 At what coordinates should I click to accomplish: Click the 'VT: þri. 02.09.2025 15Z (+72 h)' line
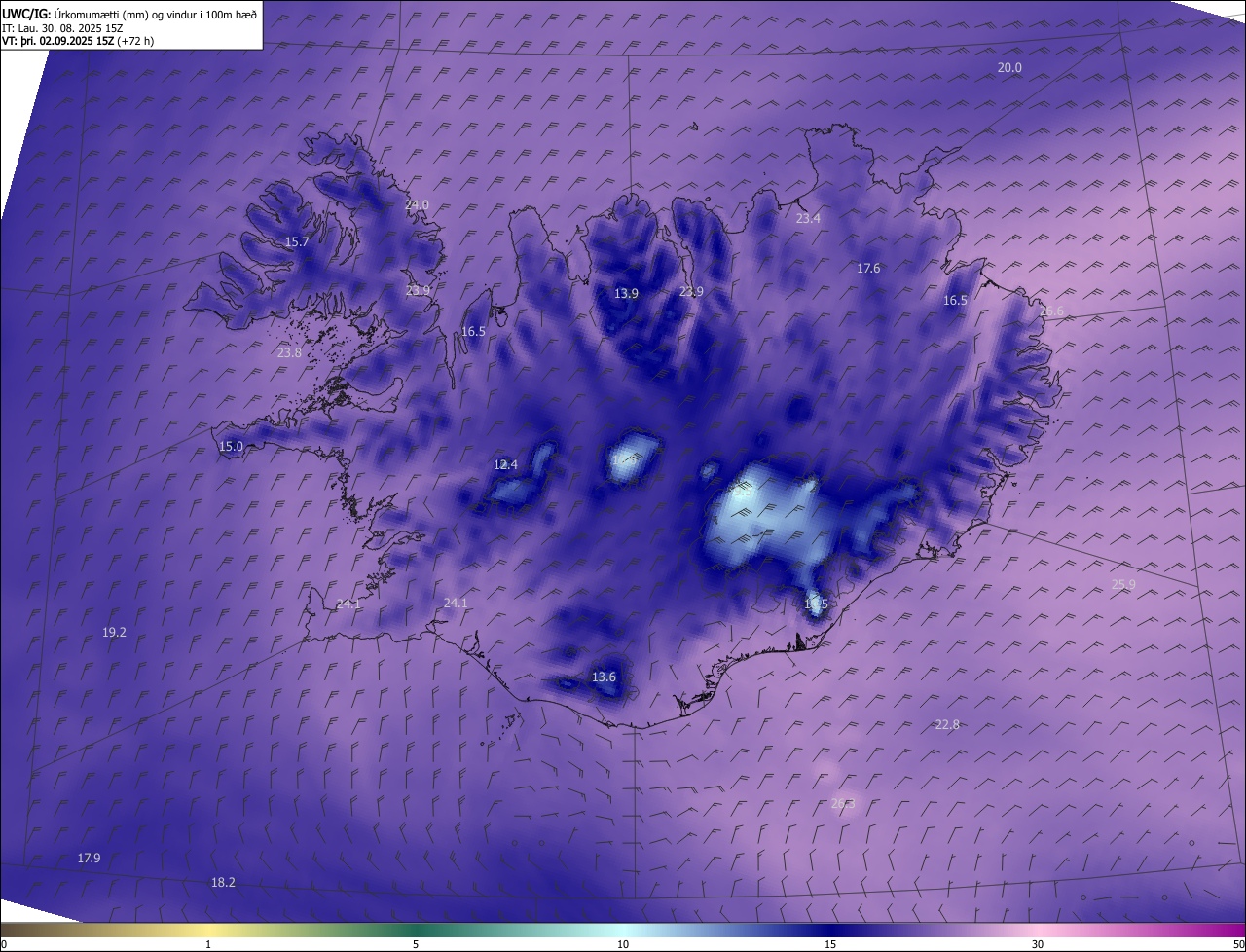pos(78,41)
